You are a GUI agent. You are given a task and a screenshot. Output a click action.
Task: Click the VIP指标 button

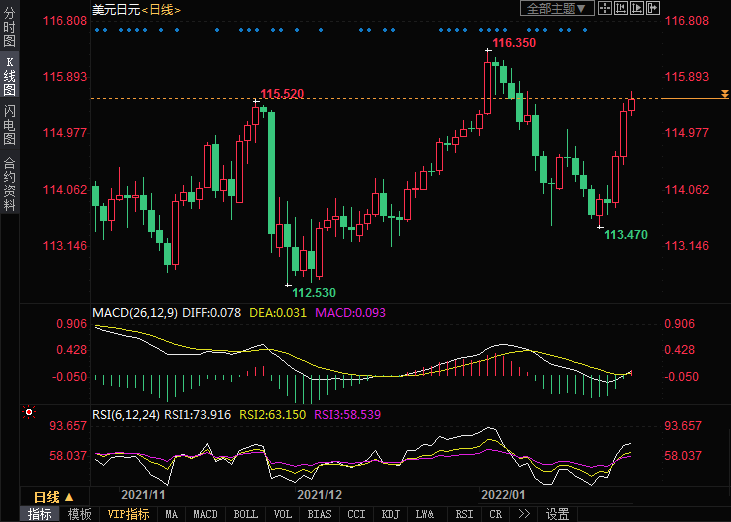pos(128,514)
